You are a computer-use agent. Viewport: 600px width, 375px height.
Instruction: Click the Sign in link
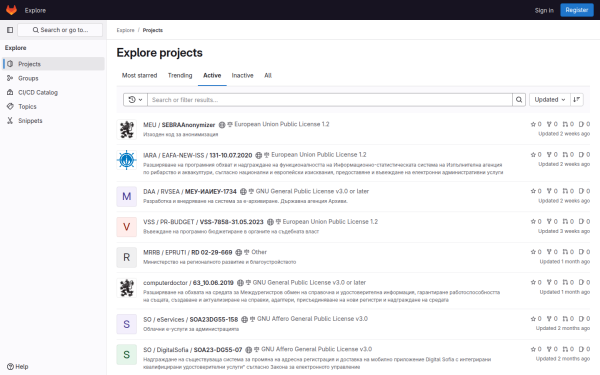pyautogui.click(x=544, y=10)
